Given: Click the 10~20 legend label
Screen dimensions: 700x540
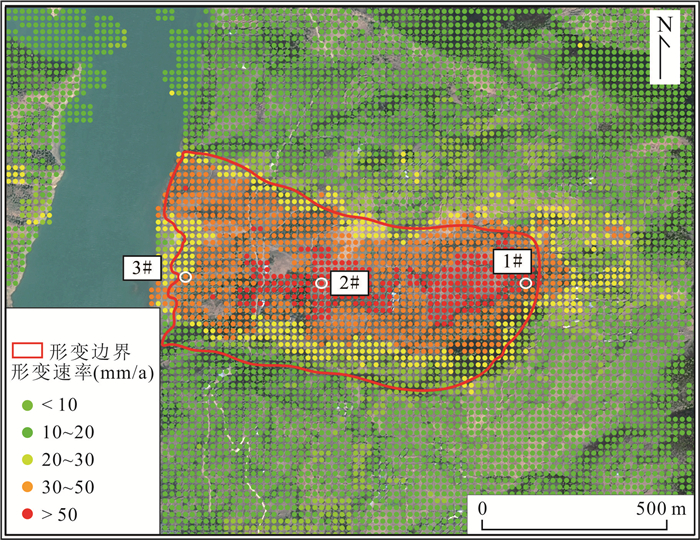Looking at the screenshot, I should pyautogui.click(x=68, y=432).
